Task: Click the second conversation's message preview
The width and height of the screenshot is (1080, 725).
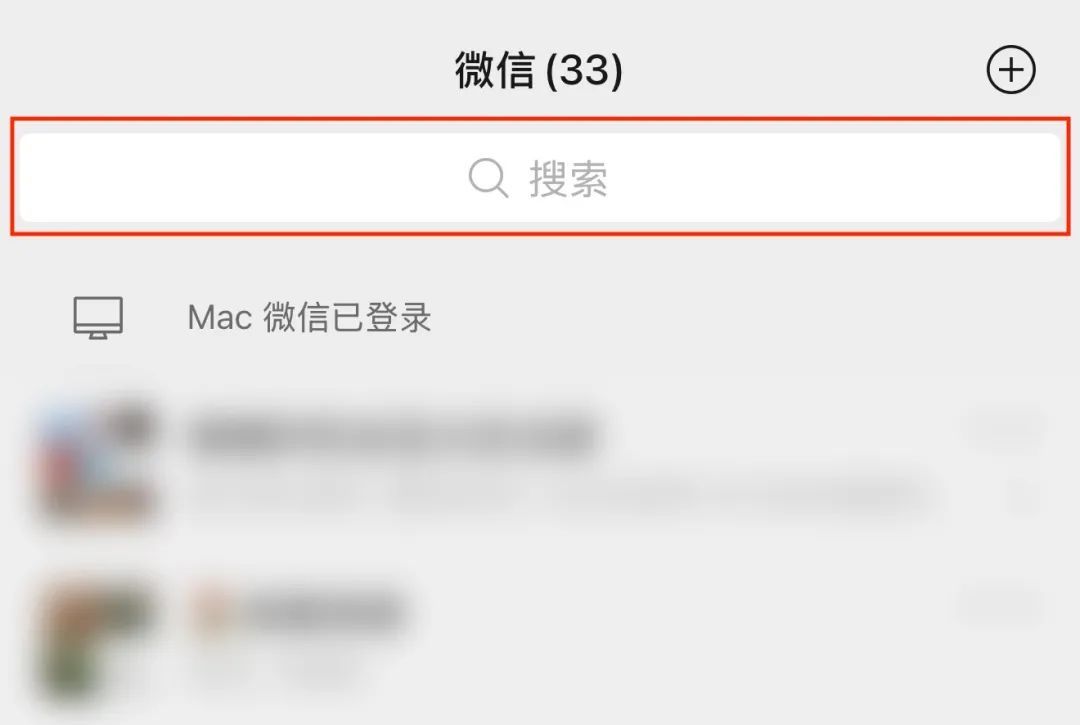Action: 276,666
